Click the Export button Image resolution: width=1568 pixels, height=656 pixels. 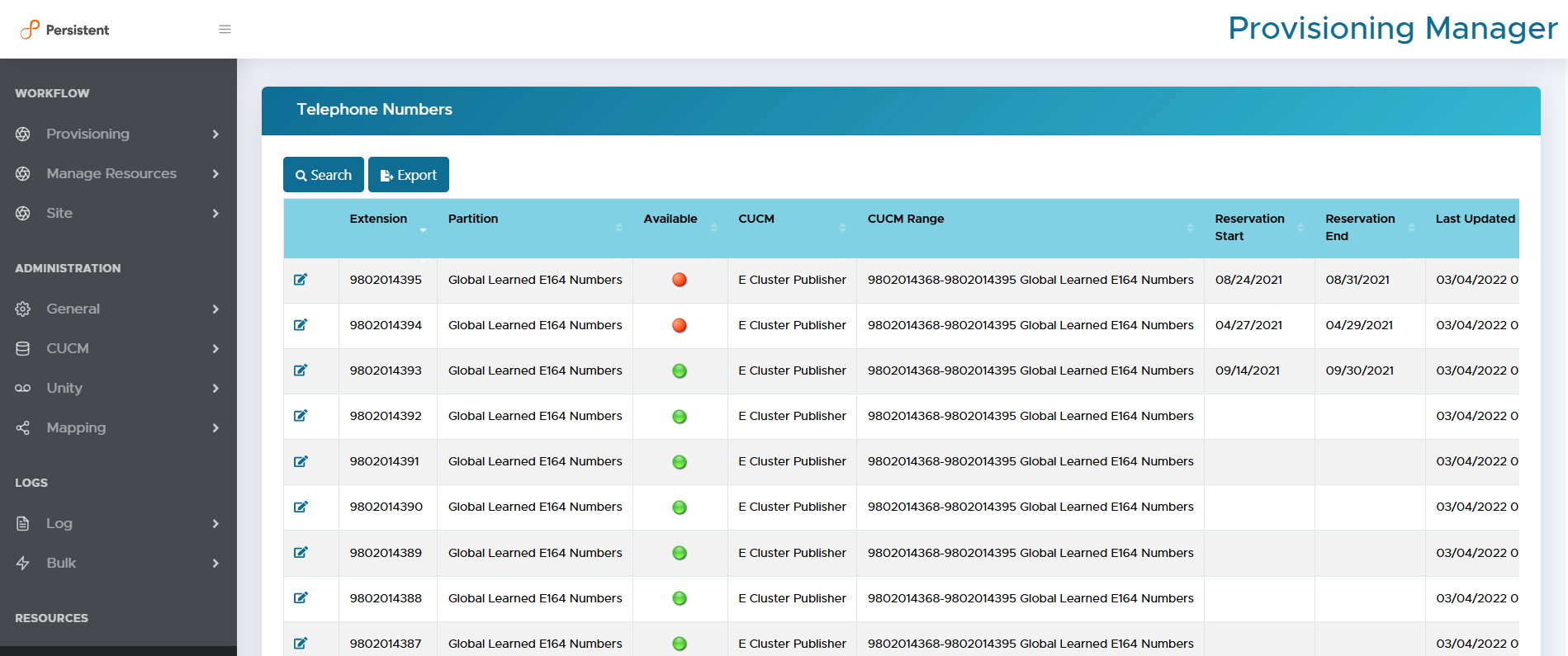coord(409,175)
